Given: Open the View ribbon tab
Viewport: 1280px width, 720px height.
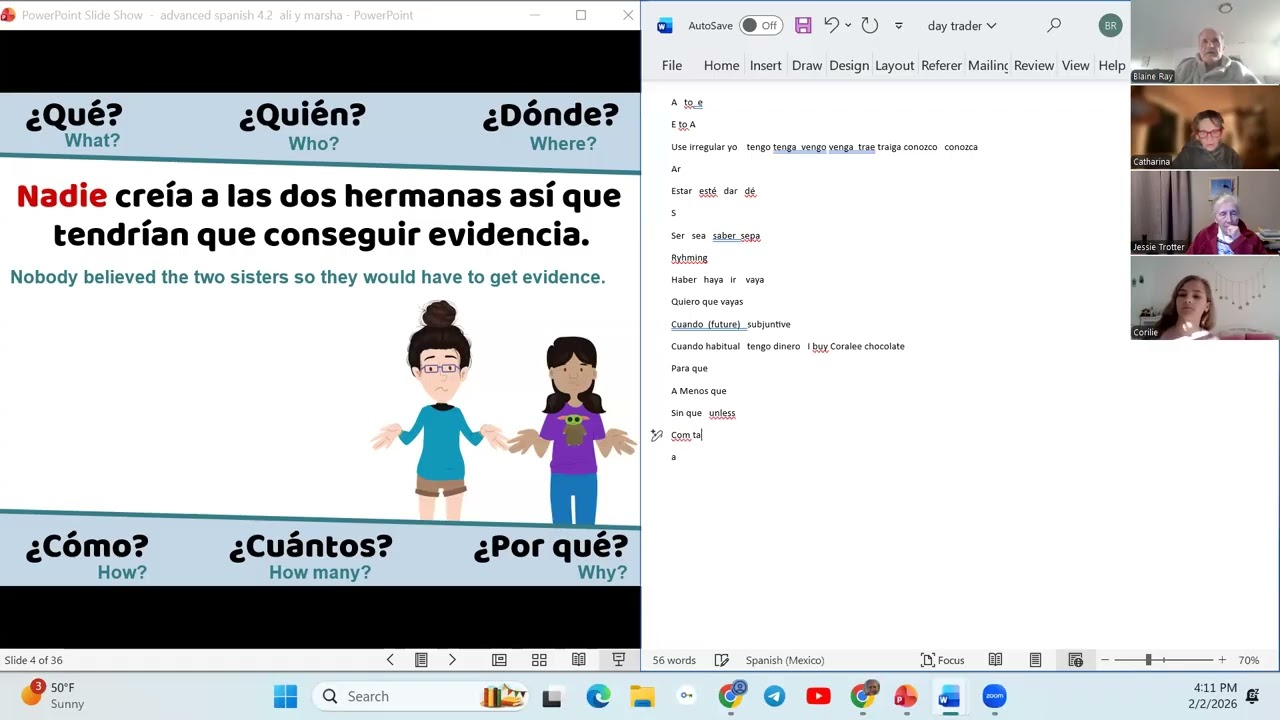Looking at the screenshot, I should (1076, 65).
